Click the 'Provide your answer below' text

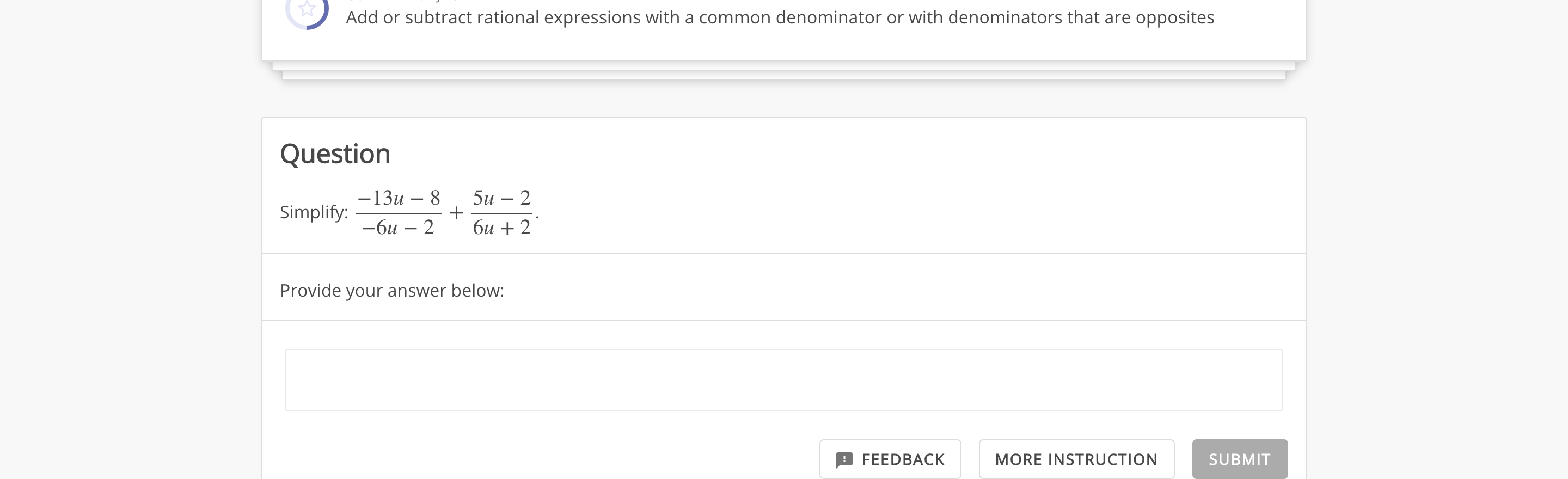pyautogui.click(x=392, y=291)
